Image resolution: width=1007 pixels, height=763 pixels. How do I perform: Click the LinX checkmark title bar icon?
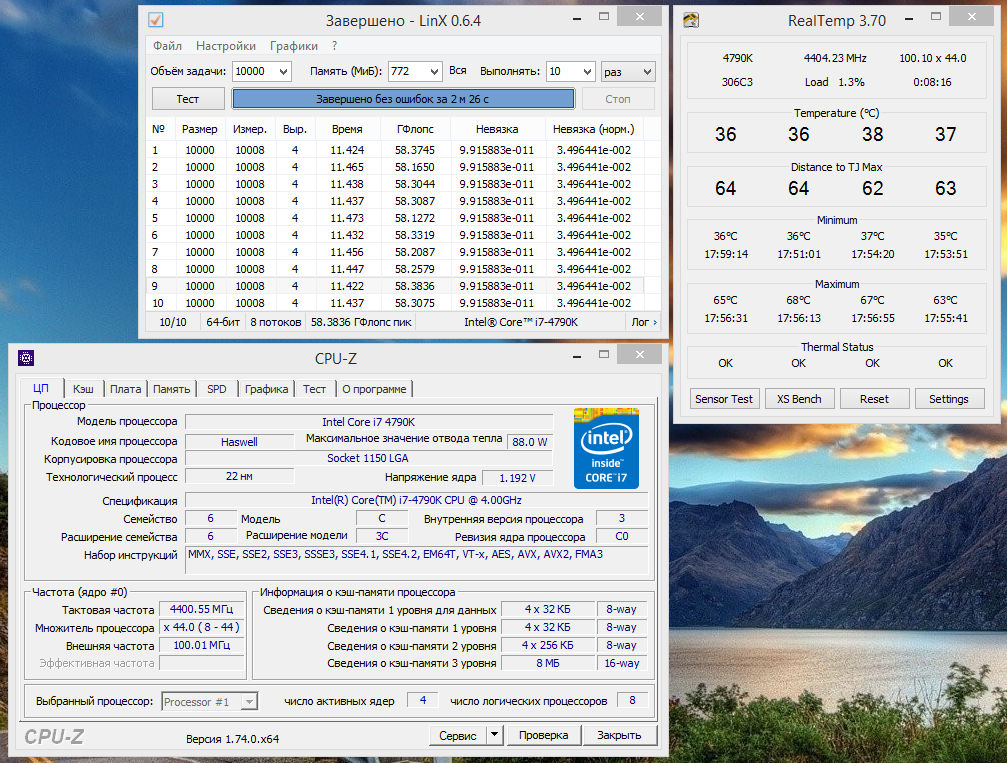[155, 20]
